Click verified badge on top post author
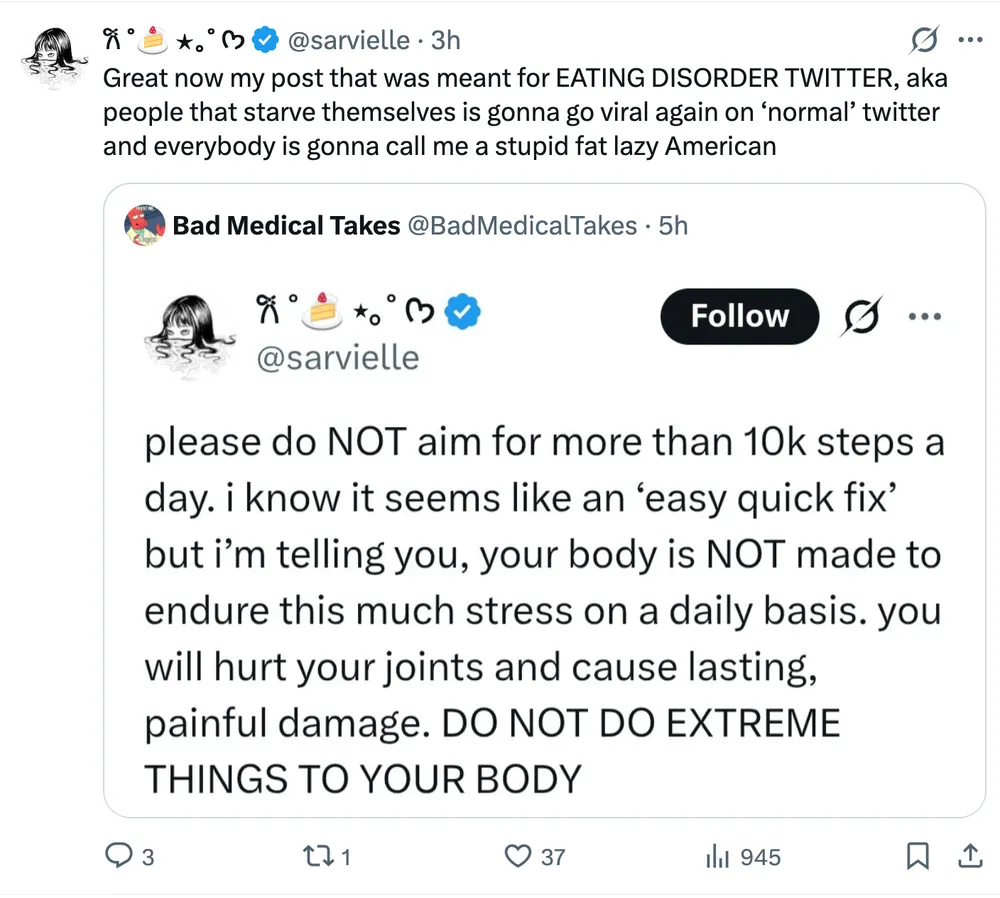The image size is (1000, 898). (265, 40)
